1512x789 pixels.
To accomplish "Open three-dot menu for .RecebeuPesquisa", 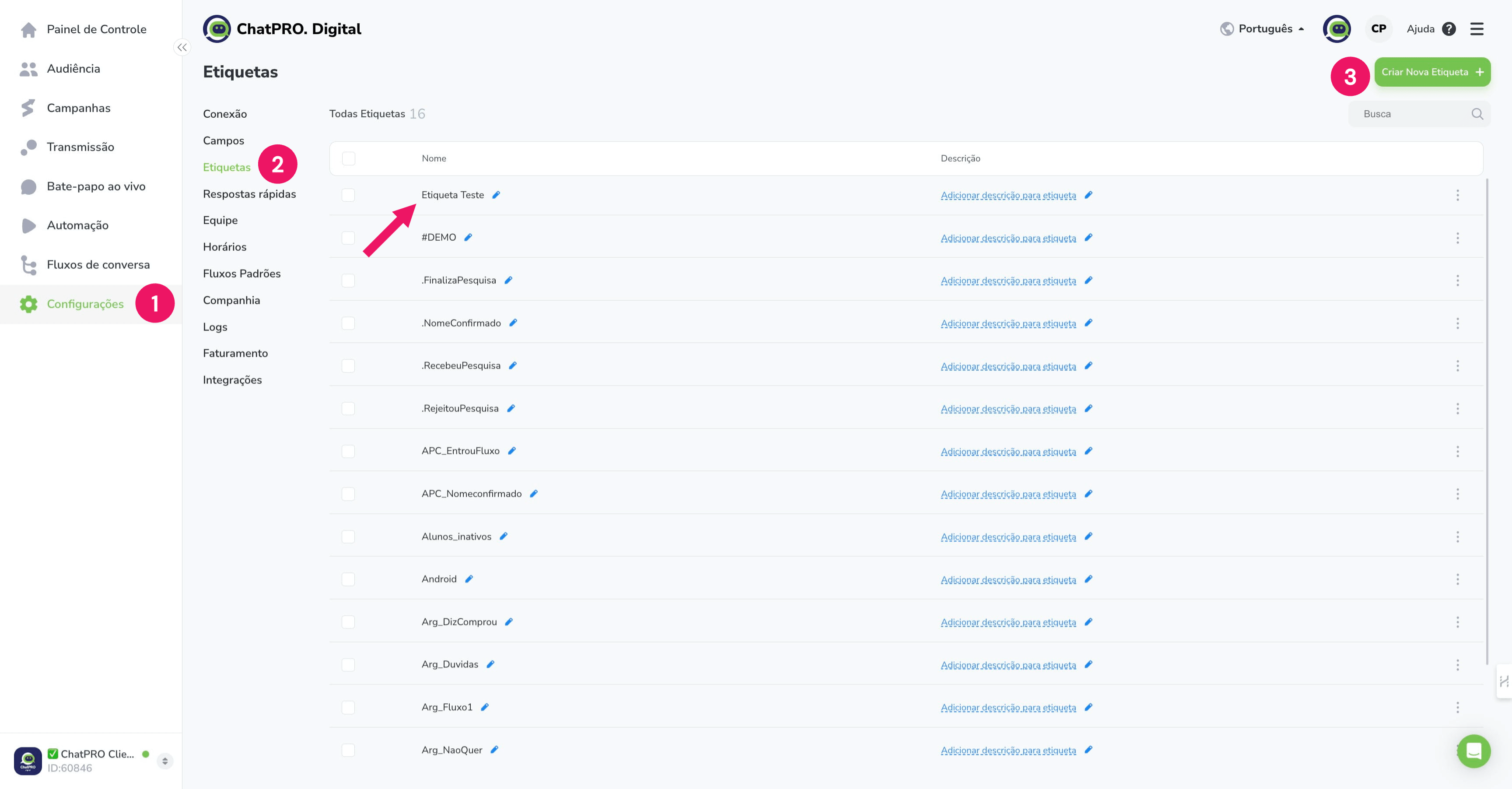I will coord(1457,366).
